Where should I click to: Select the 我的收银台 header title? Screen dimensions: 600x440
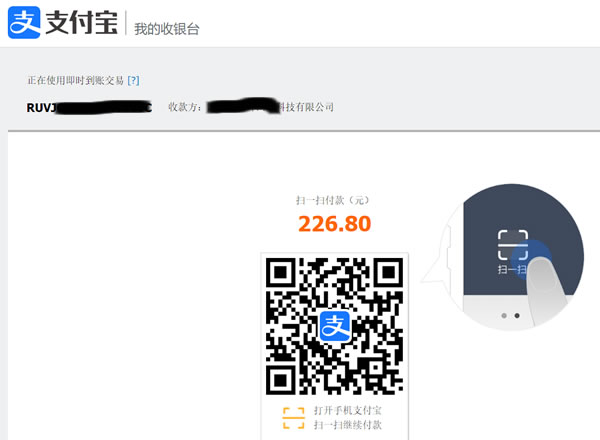click(x=166, y=29)
